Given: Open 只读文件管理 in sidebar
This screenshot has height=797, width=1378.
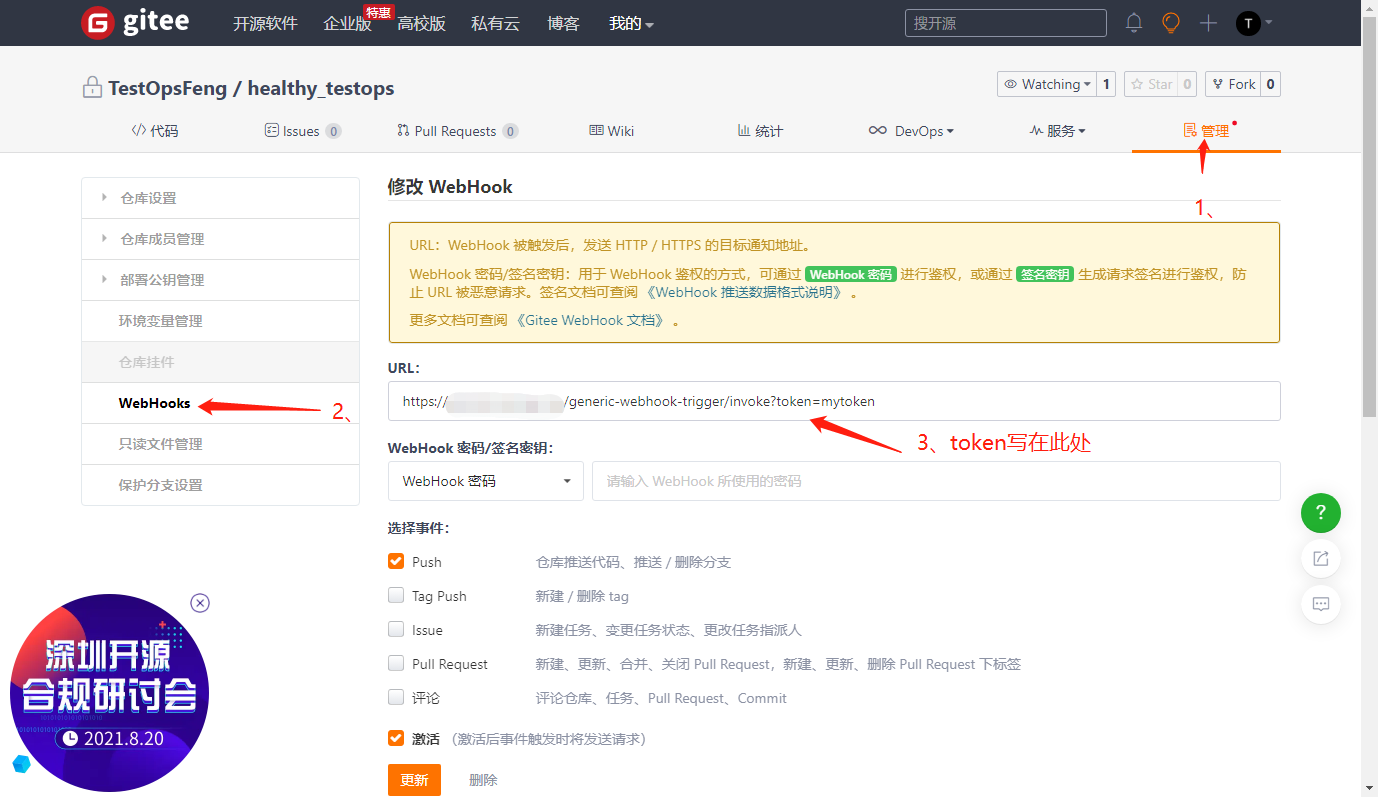Looking at the screenshot, I should (220, 444).
